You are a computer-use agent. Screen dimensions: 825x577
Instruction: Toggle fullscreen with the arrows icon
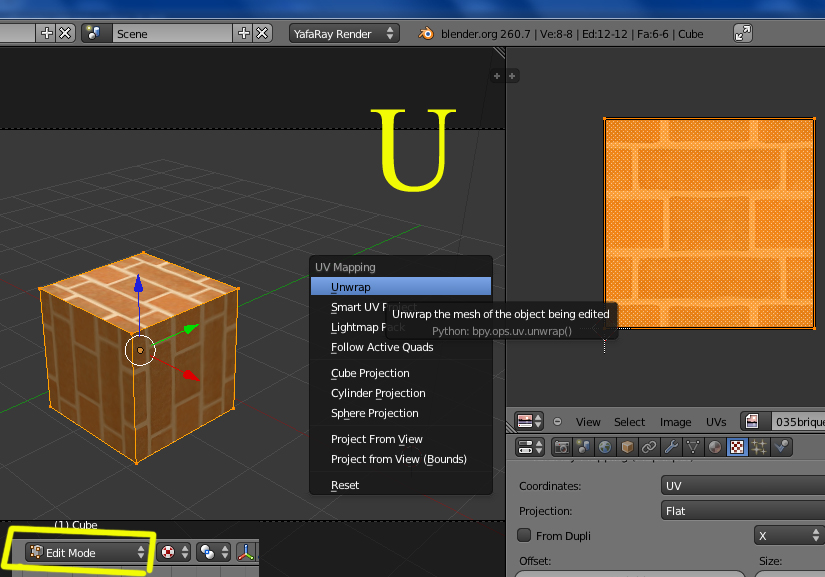[742, 34]
